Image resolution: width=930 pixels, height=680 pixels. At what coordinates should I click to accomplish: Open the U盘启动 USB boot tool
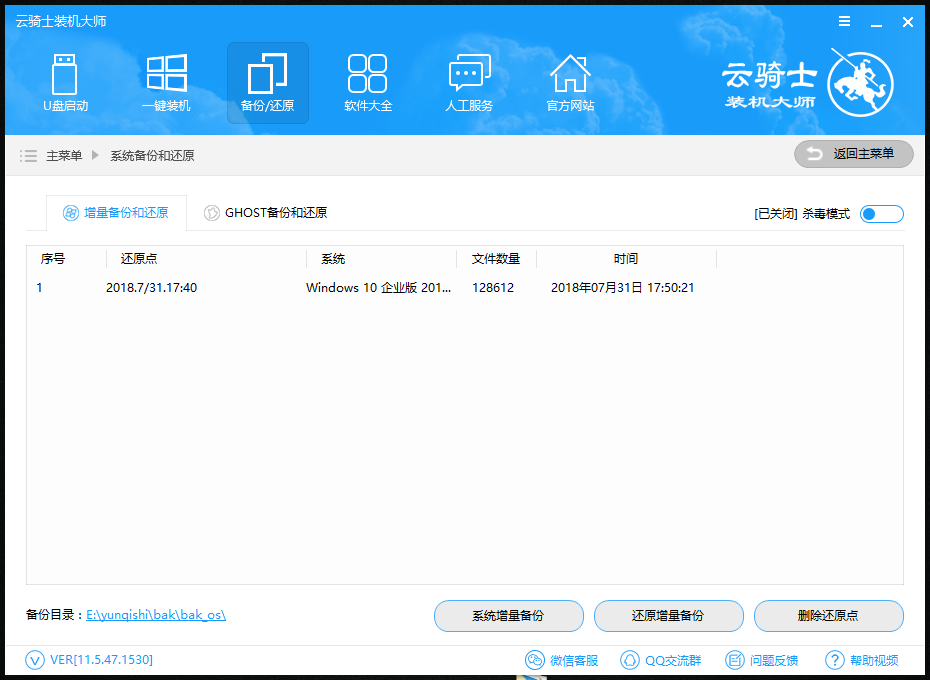click(x=65, y=83)
